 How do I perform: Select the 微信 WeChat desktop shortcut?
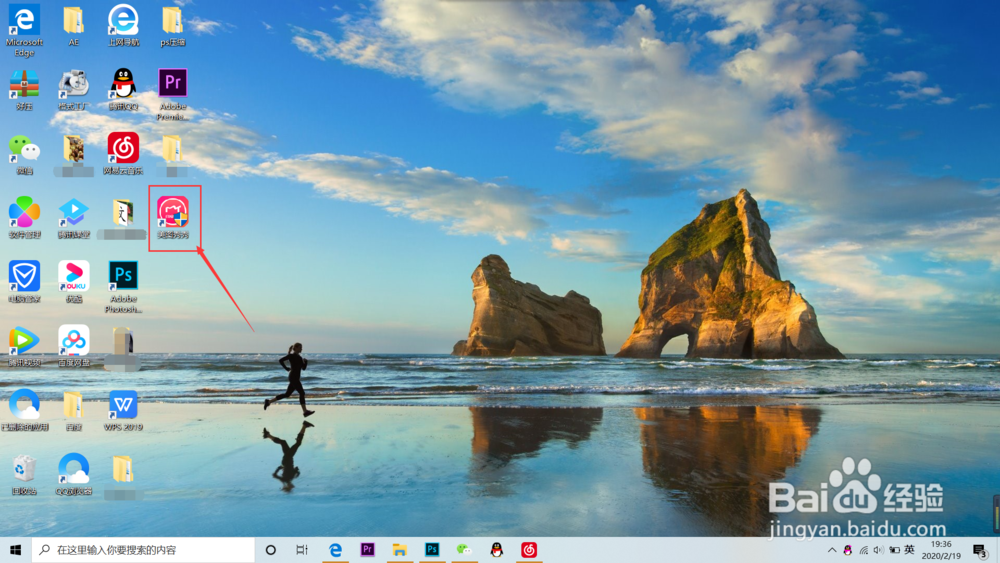coord(24,154)
